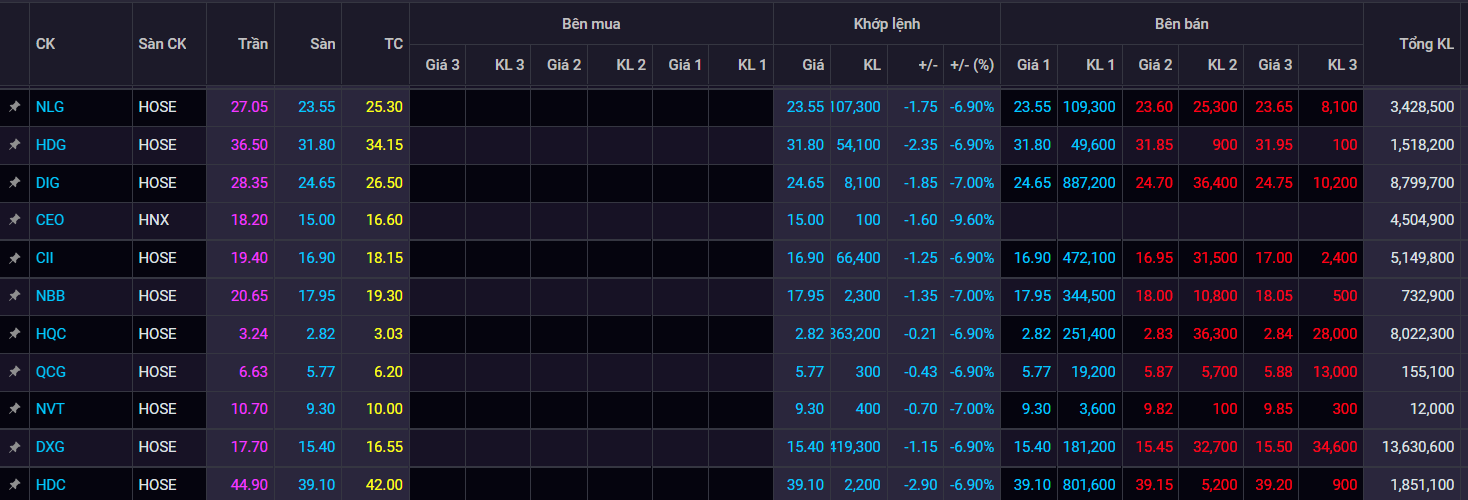The image size is (1468, 500).
Task: Select CEO total volume 4,504,900 cell
Action: click(x=1420, y=220)
